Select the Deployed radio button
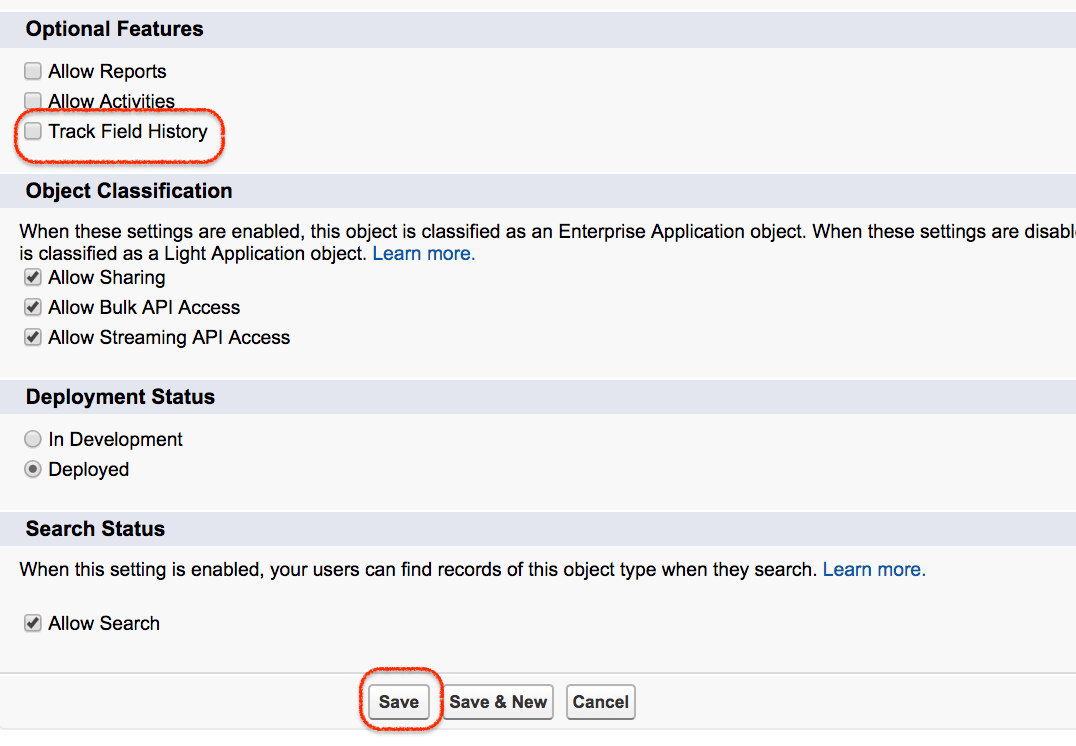The width and height of the screenshot is (1076, 746). click(x=32, y=468)
